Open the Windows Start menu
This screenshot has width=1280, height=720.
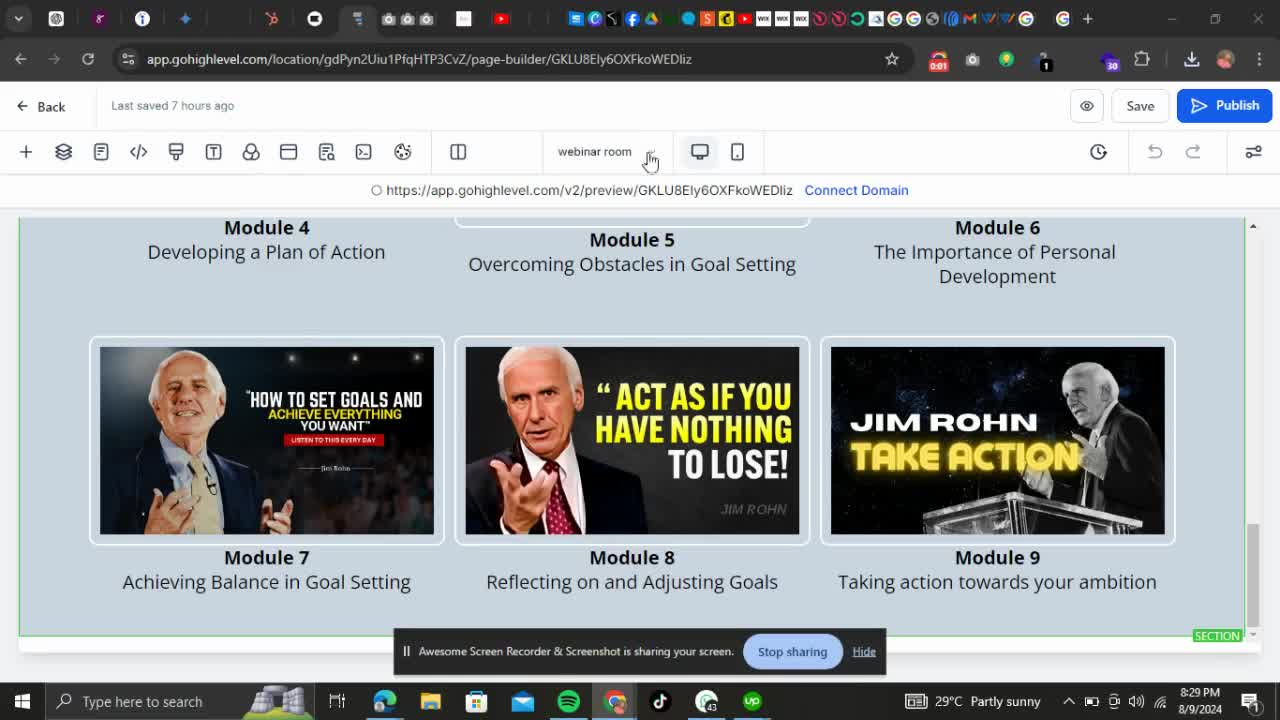pyautogui.click(x=22, y=701)
